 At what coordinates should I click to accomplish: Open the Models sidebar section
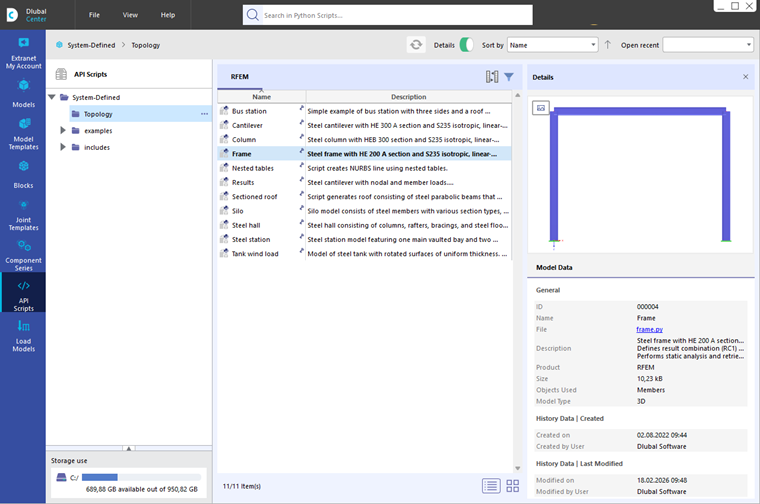23,93
